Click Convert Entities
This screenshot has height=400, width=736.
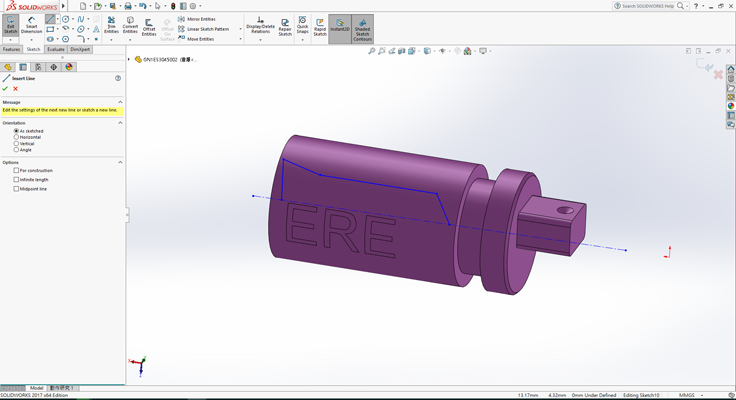(x=130, y=25)
